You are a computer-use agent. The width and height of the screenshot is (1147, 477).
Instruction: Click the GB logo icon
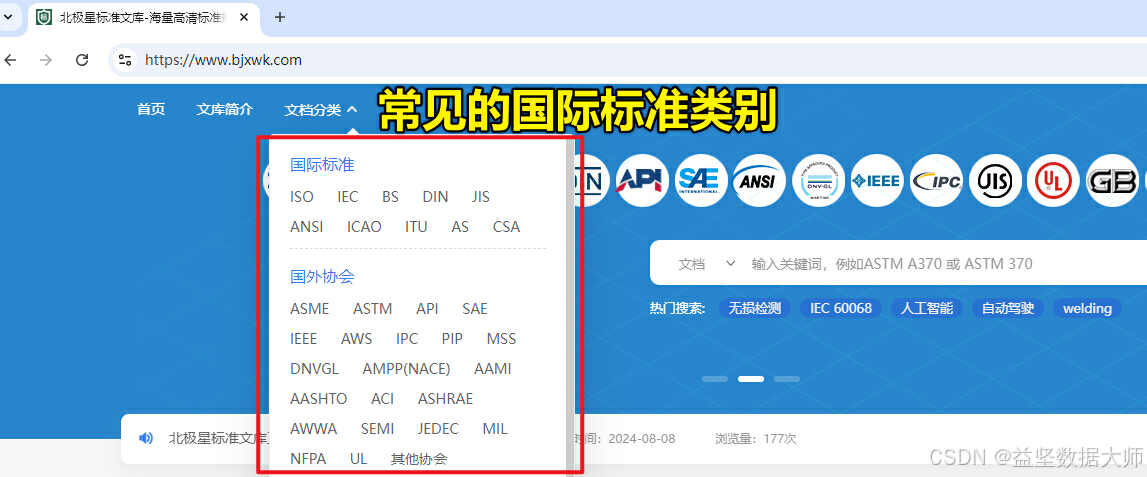tap(1112, 180)
